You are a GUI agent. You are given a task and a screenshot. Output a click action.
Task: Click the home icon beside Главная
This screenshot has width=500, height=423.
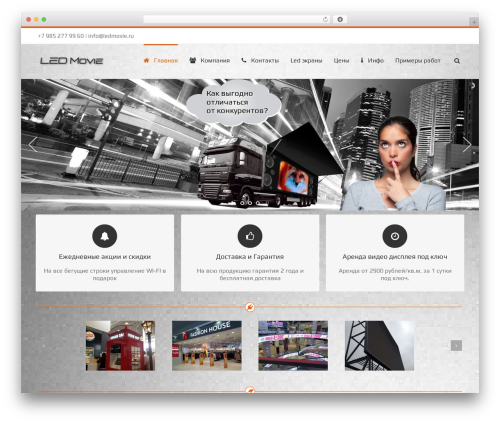146,60
